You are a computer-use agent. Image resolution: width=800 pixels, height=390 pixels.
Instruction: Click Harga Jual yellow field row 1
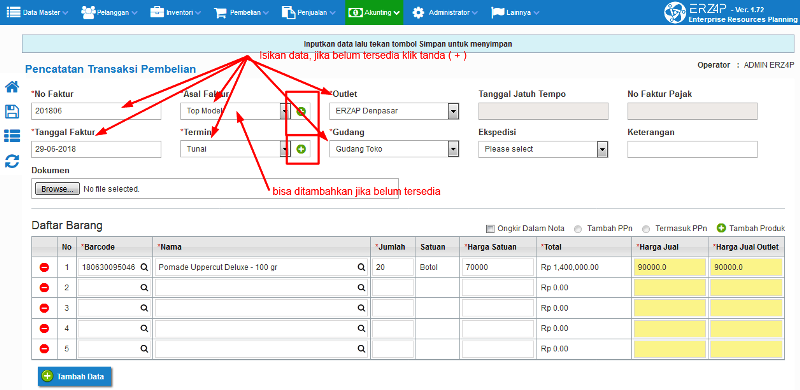click(670, 267)
